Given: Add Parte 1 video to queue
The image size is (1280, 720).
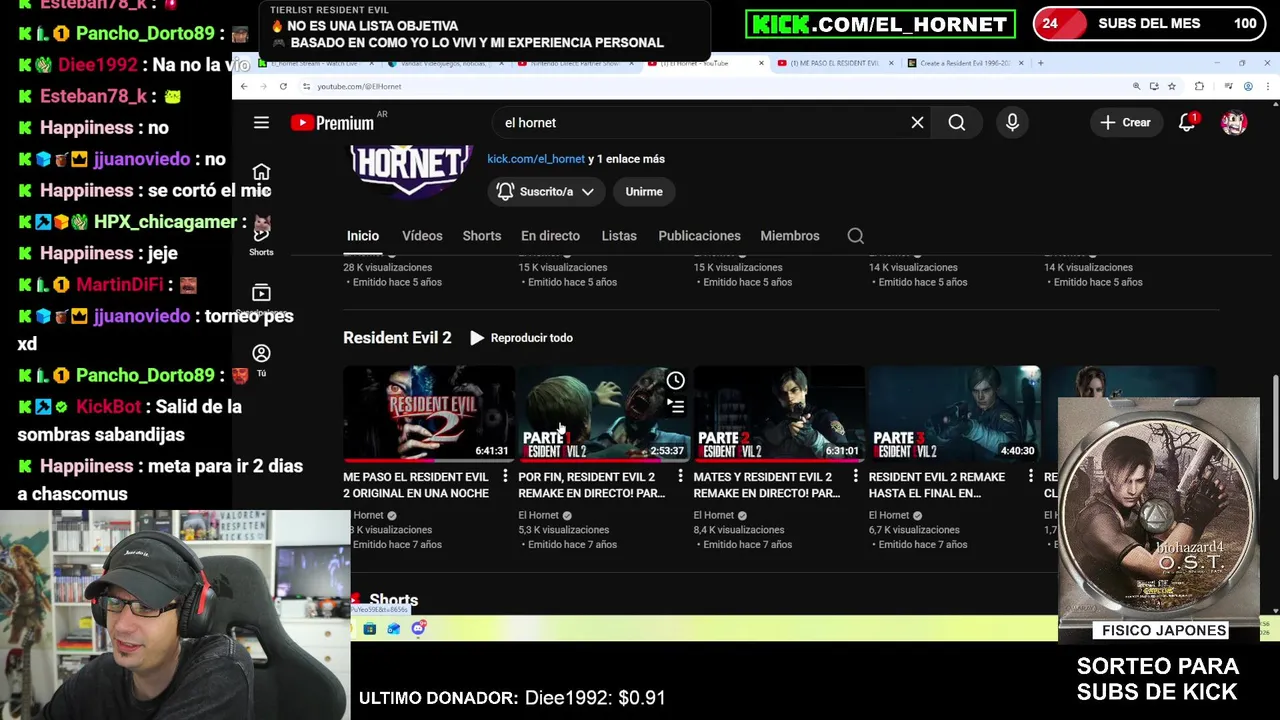Looking at the screenshot, I should 676,406.
